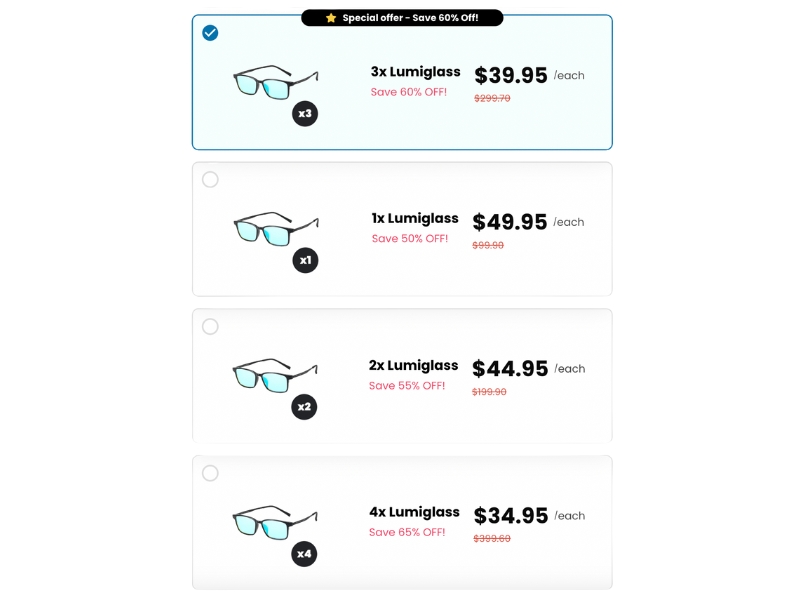Screen dimensions: 800x600
Task: Click the Save 55% OFF! label
Action: [407, 386]
